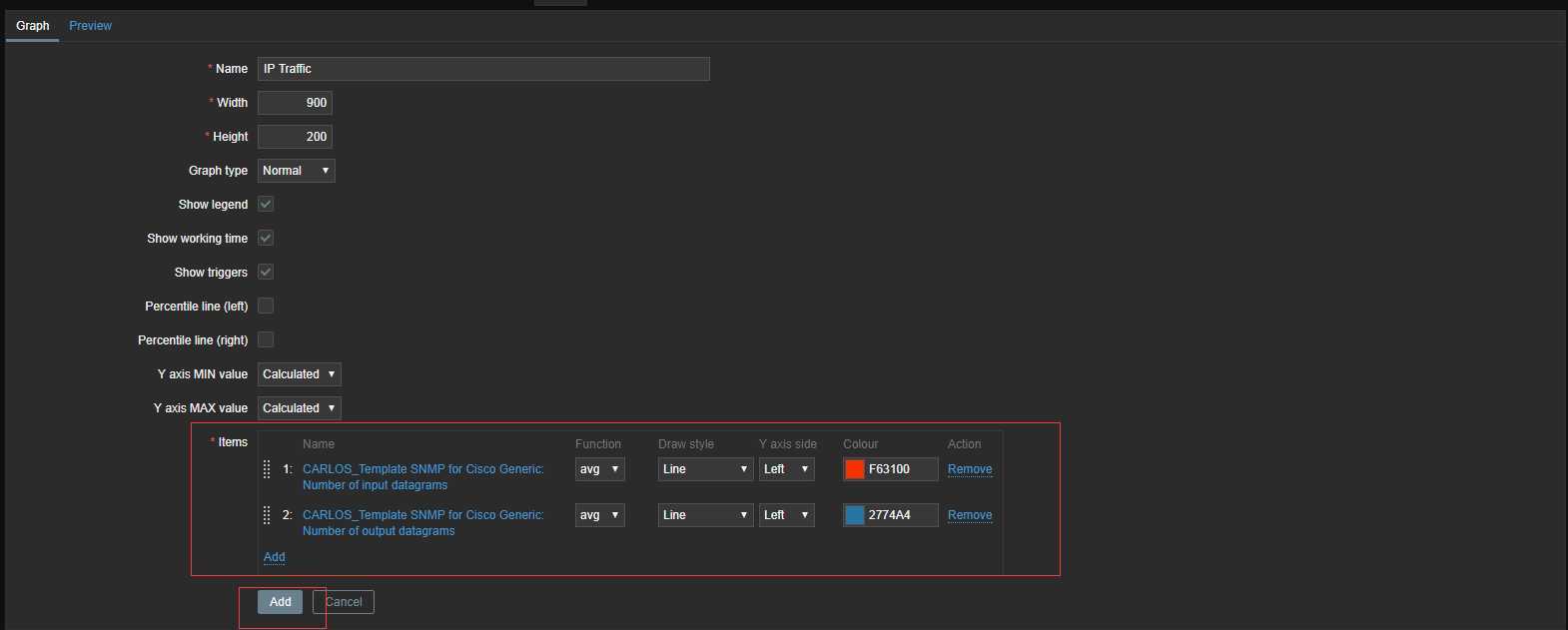Click the Add link under items list

pyautogui.click(x=275, y=557)
